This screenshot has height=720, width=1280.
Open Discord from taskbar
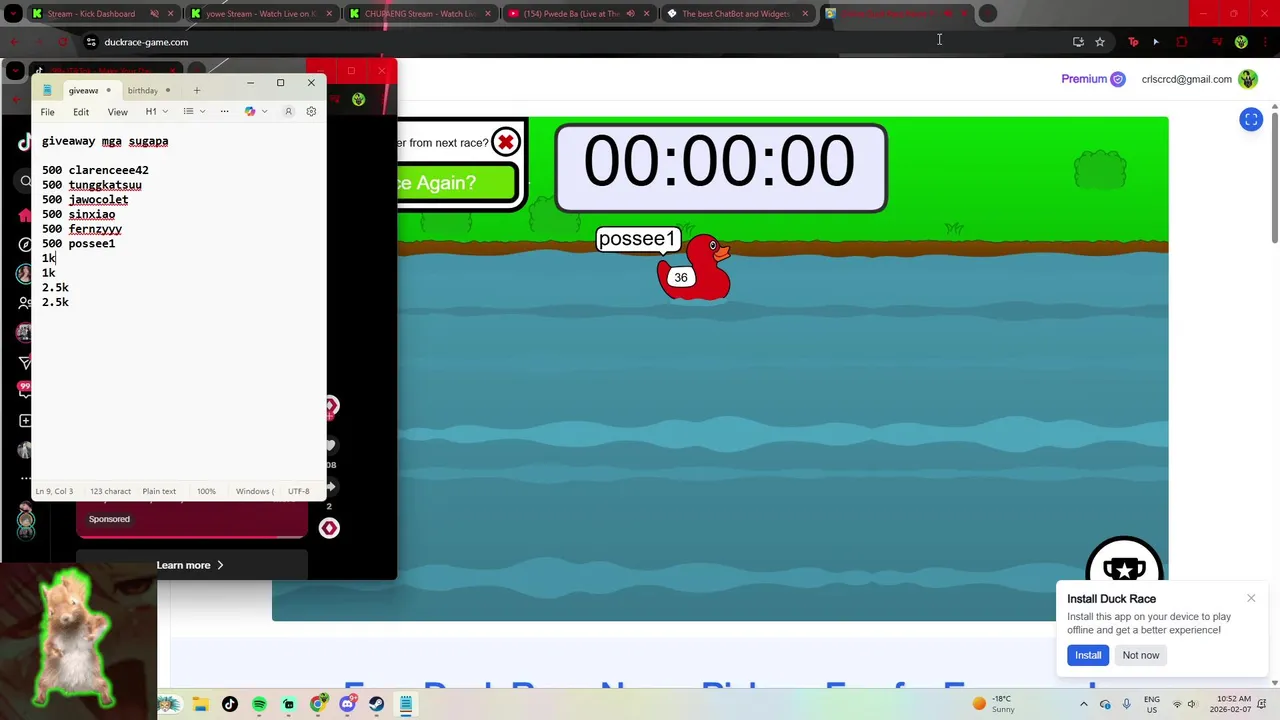tap(347, 704)
